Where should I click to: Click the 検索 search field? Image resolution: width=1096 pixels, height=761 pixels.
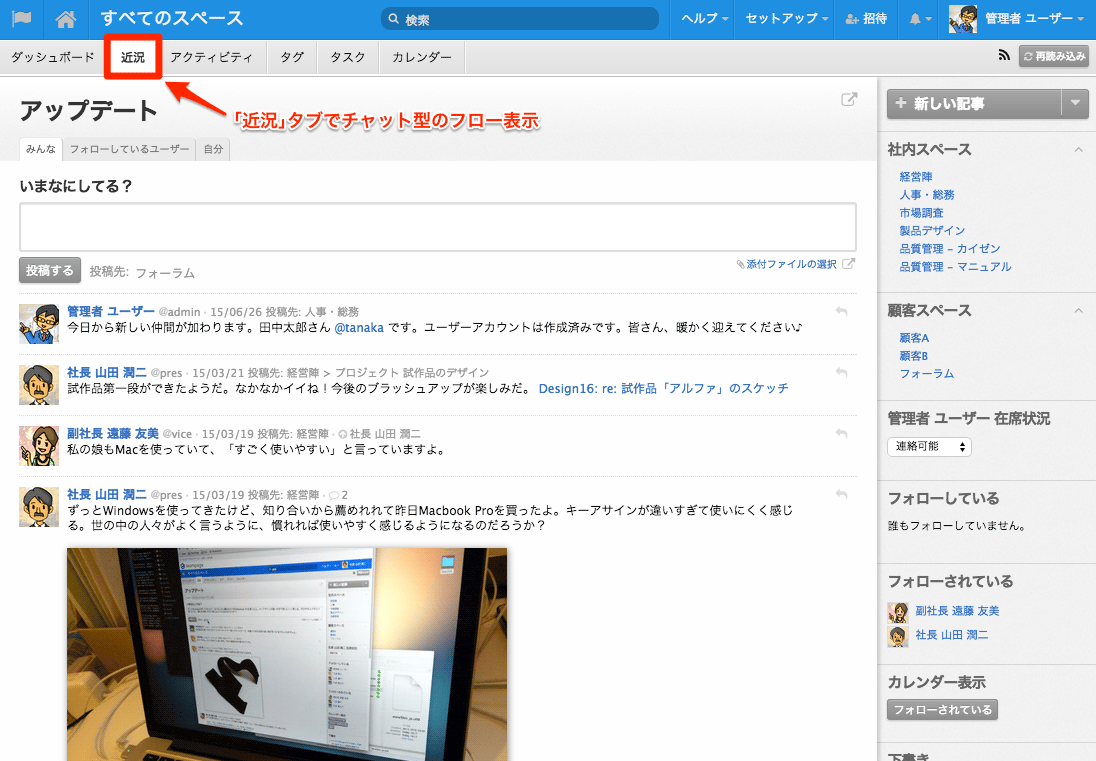click(520, 19)
